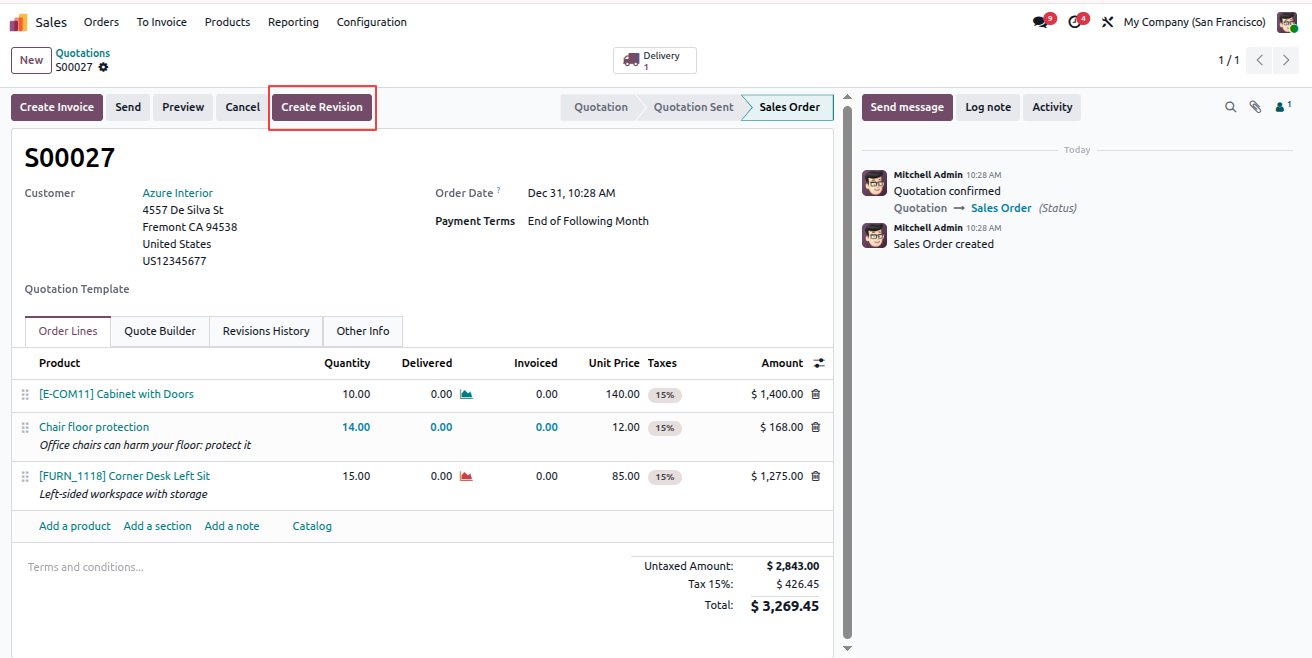Switch to the Revisions History tab
The image size is (1312, 658).
click(x=266, y=331)
